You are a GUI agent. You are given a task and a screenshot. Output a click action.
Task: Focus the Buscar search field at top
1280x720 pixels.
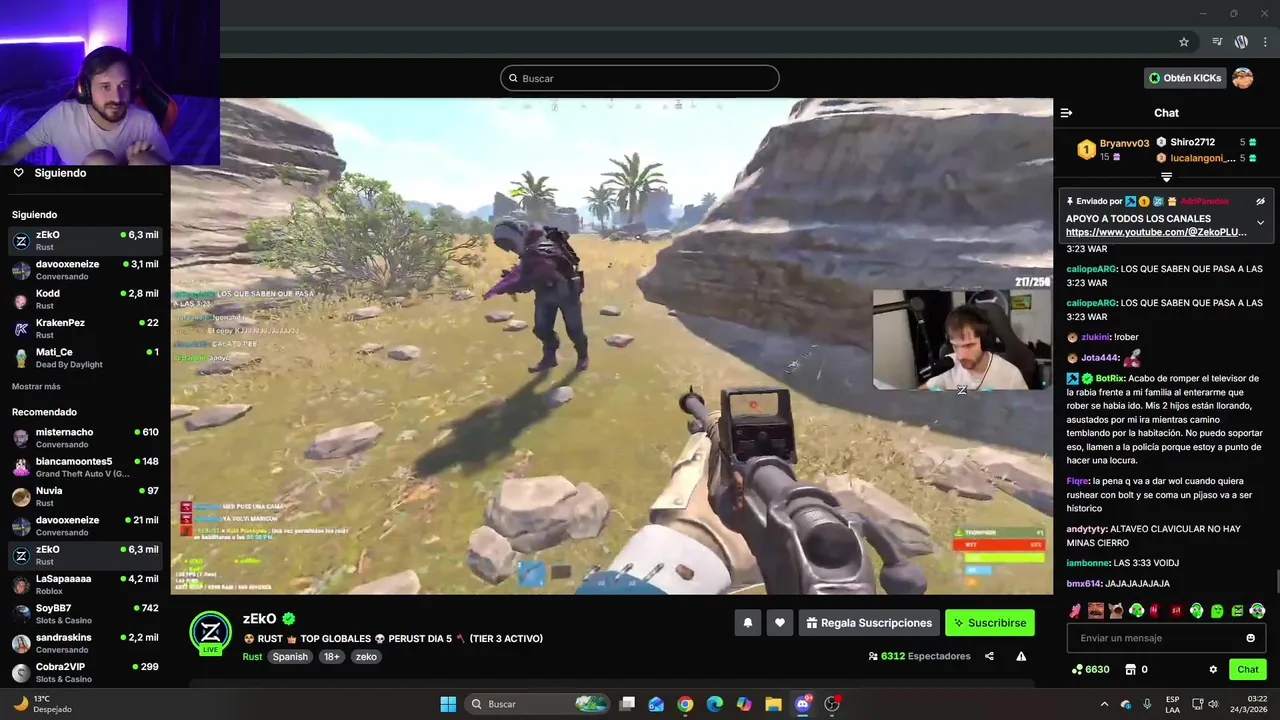click(640, 78)
